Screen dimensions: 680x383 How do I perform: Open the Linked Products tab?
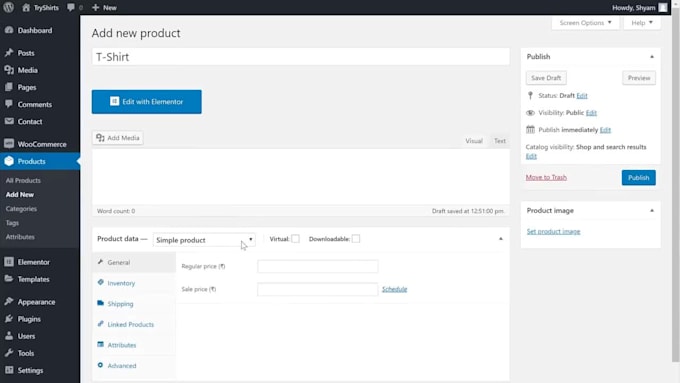pos(134,324)
